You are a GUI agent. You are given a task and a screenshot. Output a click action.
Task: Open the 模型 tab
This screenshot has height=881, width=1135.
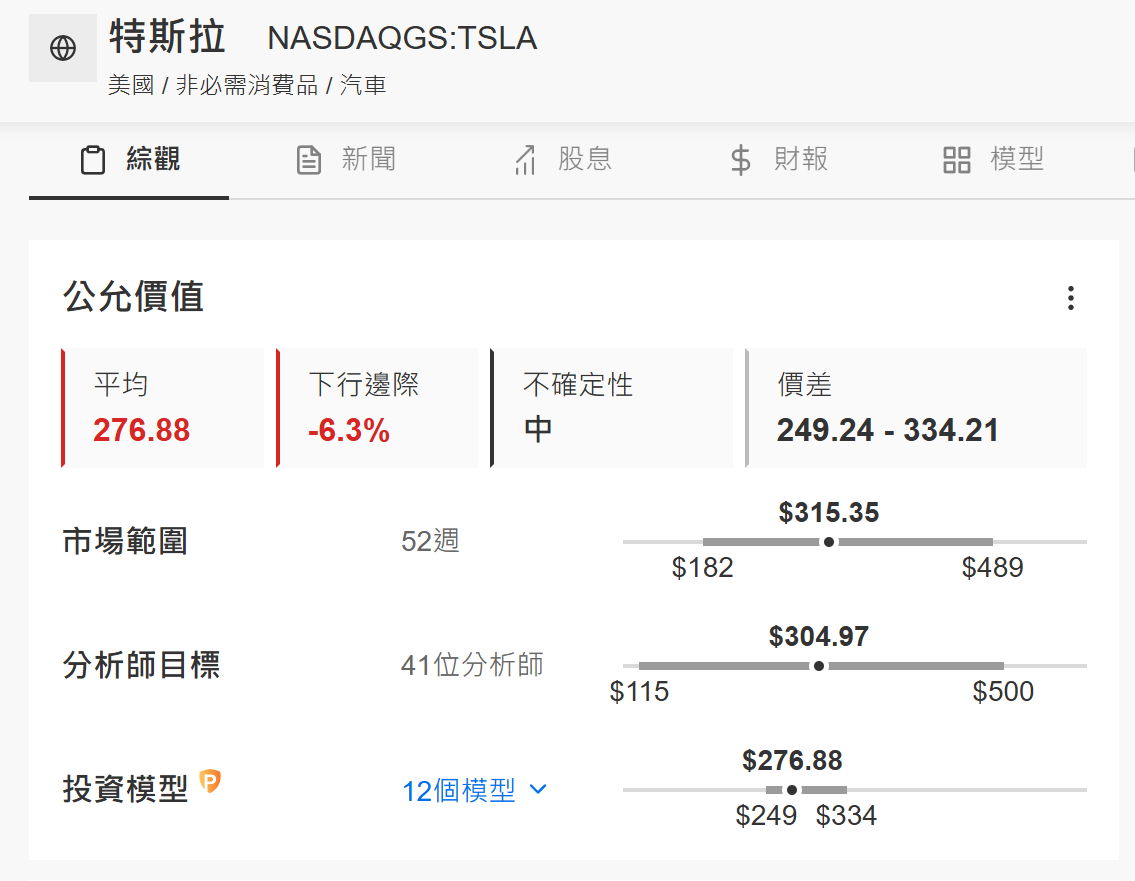pos(993,160)
